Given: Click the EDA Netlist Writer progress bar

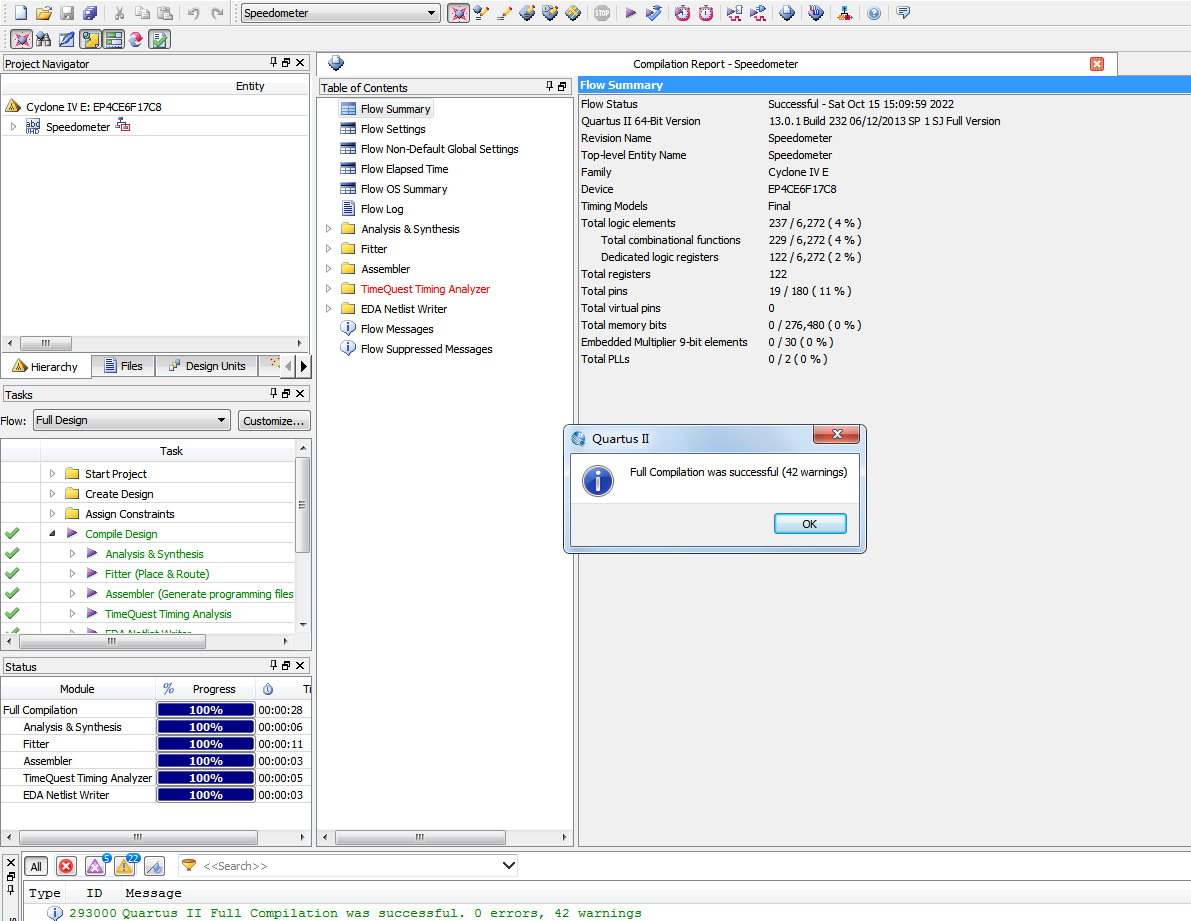Looking at the screenshot, I should [x=205, y=794].
